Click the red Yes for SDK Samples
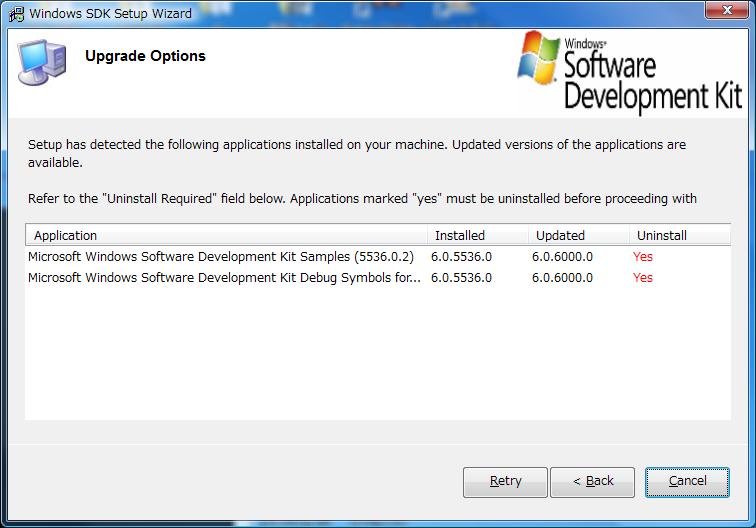This screenshot has height=528, width=756. click(643, 257)
